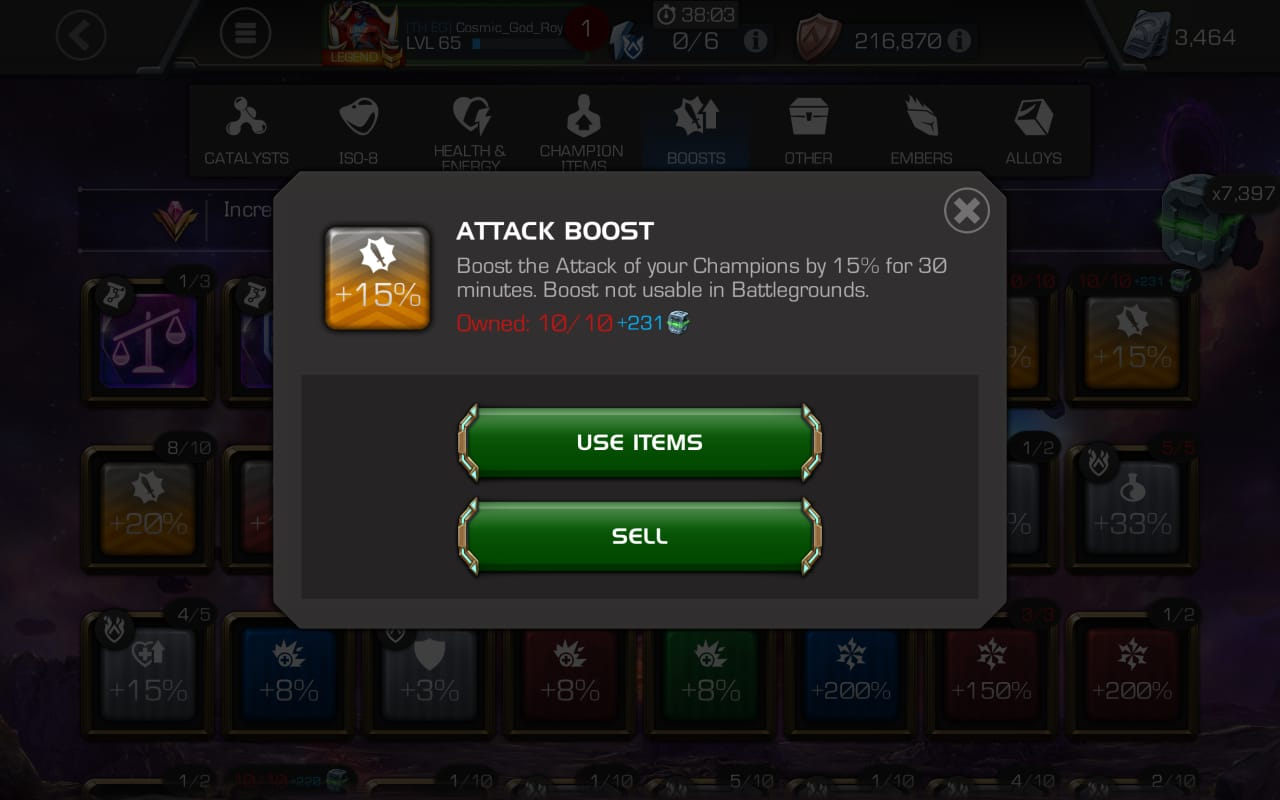Tap the info icon beside 0/6 energy

click(755, 40)
